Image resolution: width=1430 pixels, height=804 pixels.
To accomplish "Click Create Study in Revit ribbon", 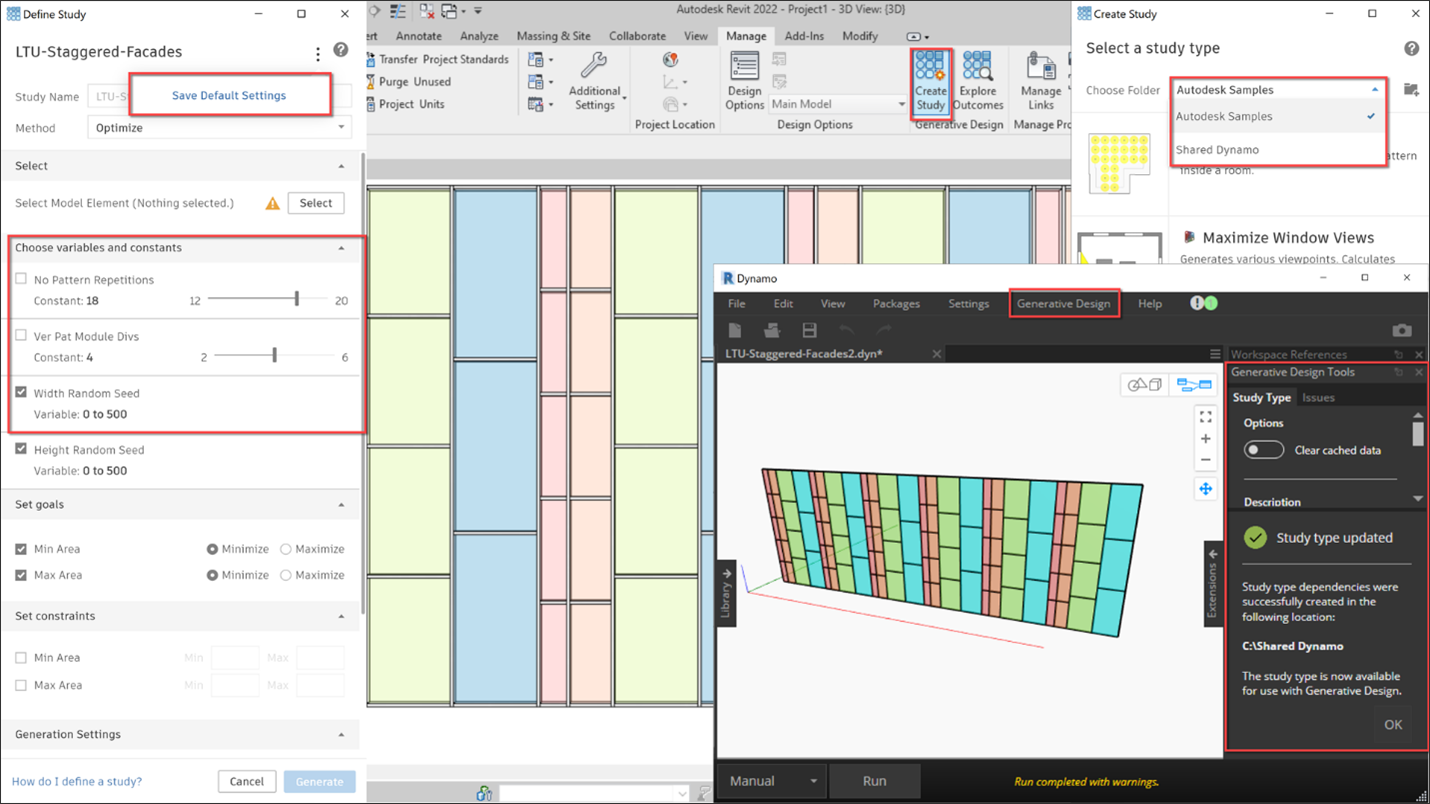I will click(930, 82).
